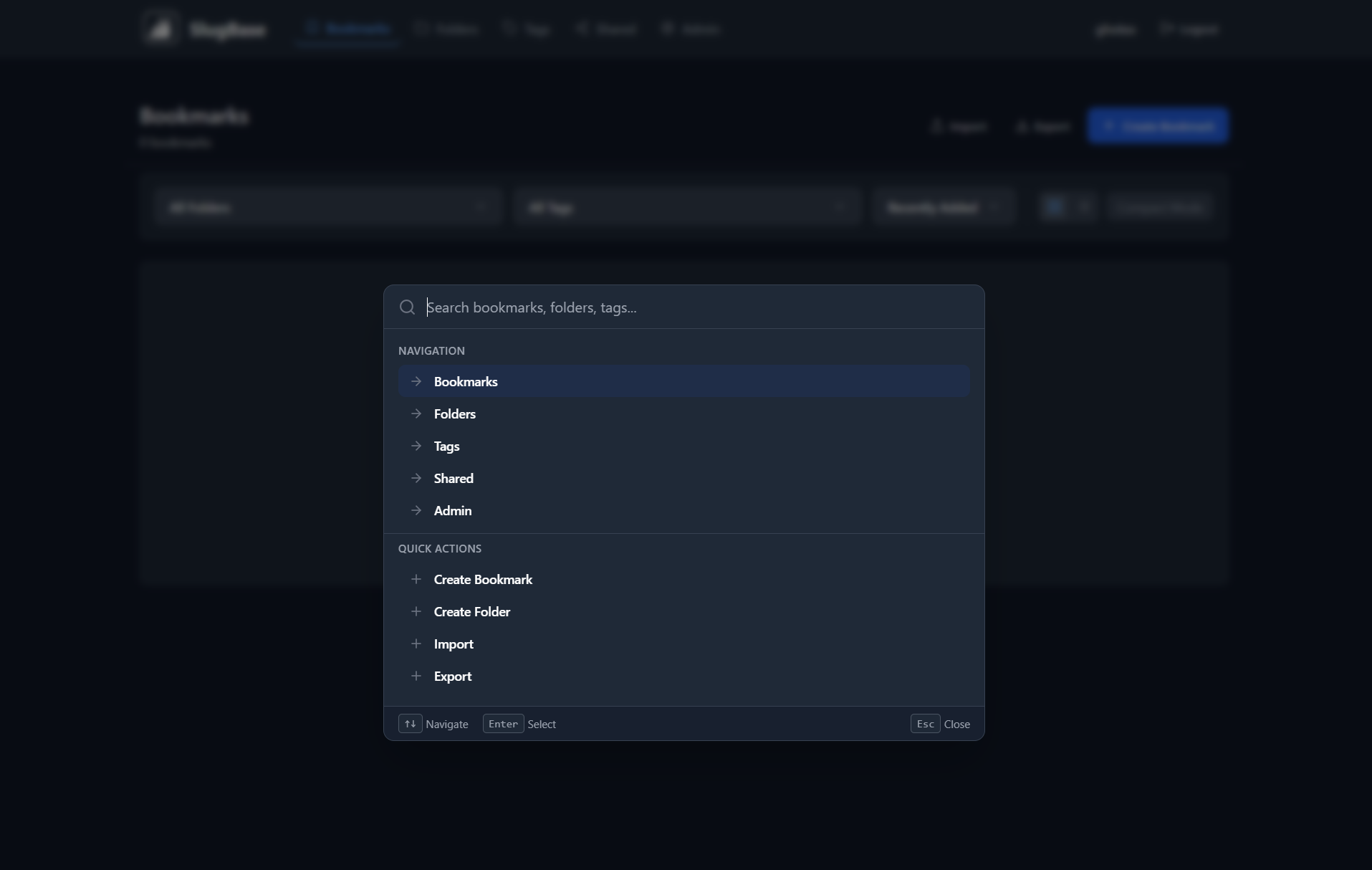Open the All Tags dropdown

[x=687, y=206]
